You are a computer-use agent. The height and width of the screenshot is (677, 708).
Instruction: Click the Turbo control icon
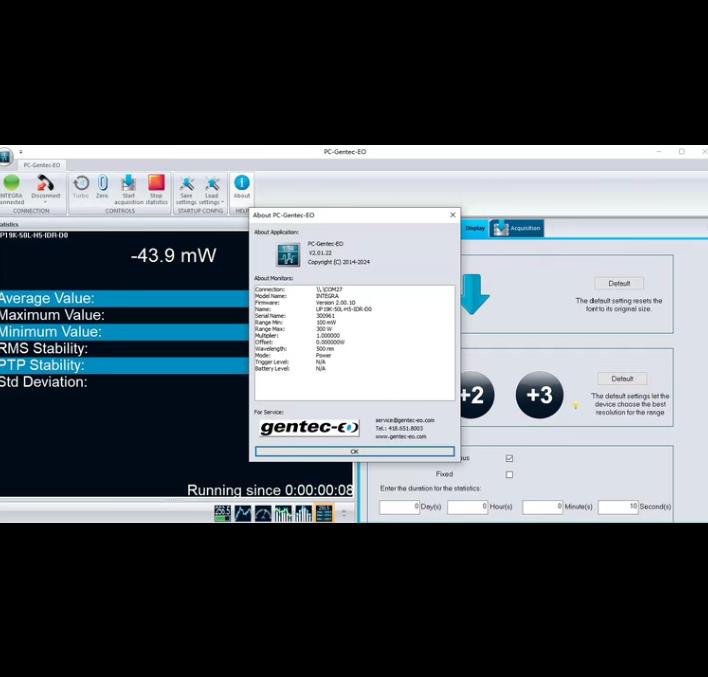pyautogui.click(x=81, y=183)
